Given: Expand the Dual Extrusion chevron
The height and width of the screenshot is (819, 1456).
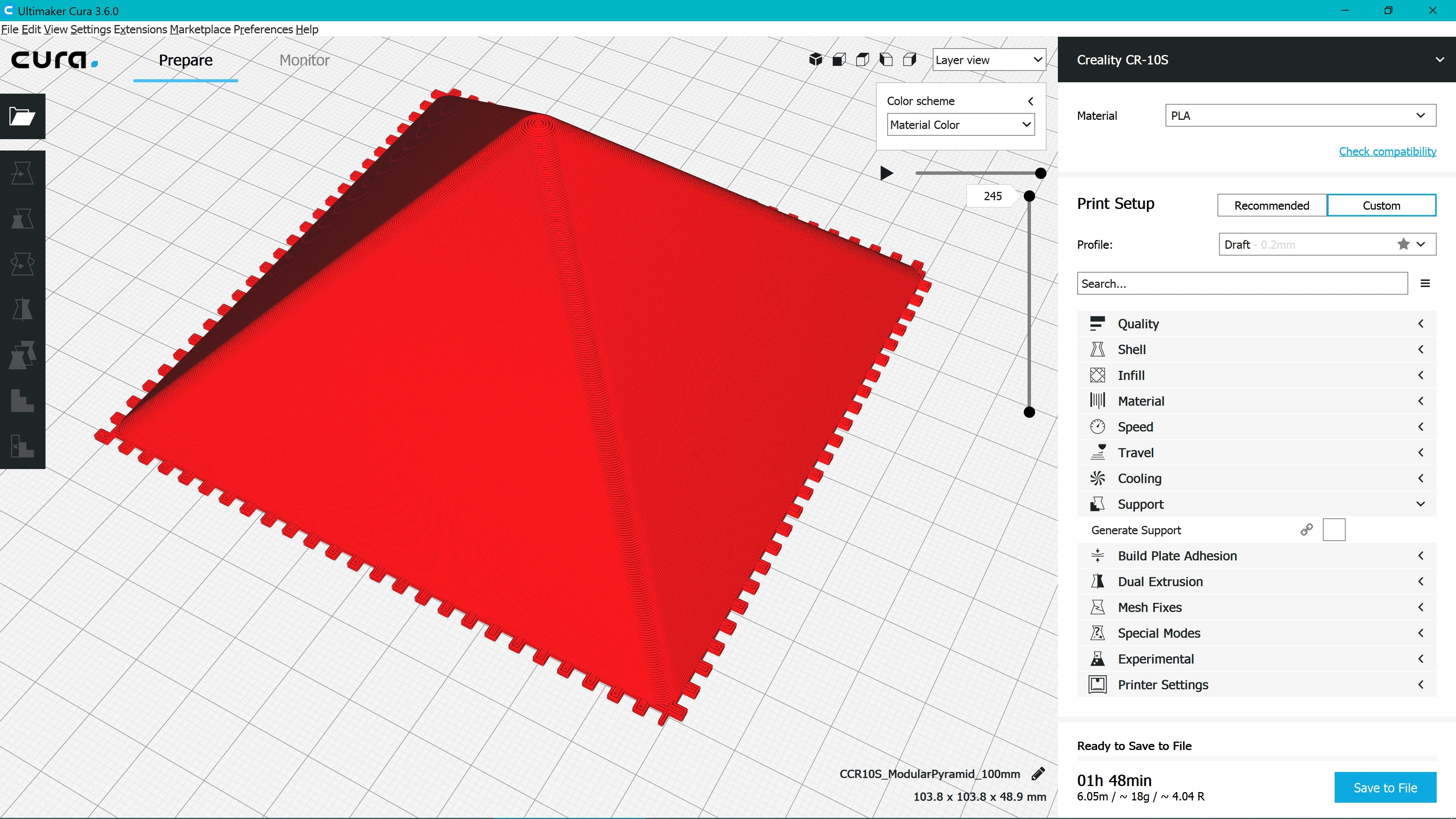Looking at the screenshot, I should tap(1420, 582).
